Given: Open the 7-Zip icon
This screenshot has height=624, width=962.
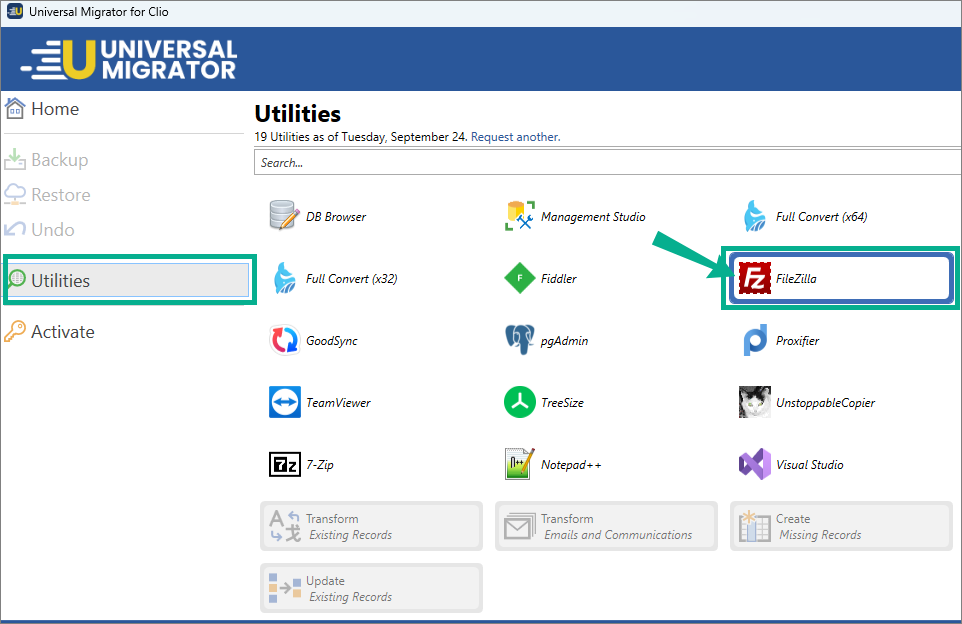Looking at the screenshot, I should pos(285,464).
